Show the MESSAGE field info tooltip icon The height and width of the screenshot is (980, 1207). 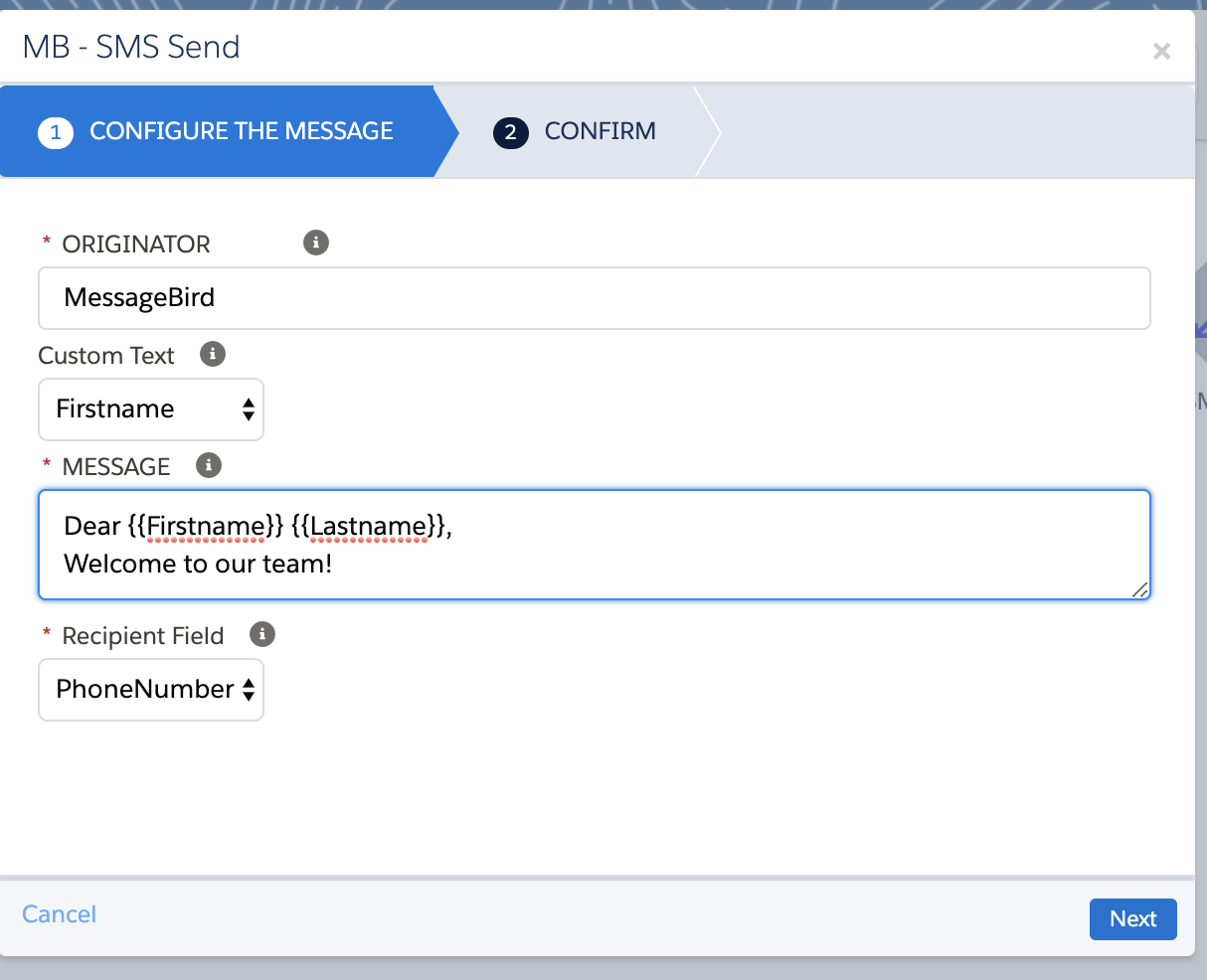pos(209,465)
